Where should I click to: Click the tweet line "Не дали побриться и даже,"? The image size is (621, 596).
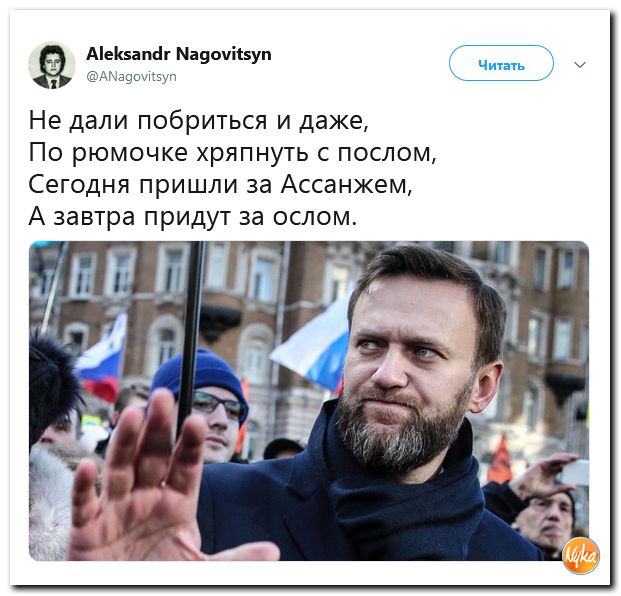pyautogui.click(x=198, y=120)
